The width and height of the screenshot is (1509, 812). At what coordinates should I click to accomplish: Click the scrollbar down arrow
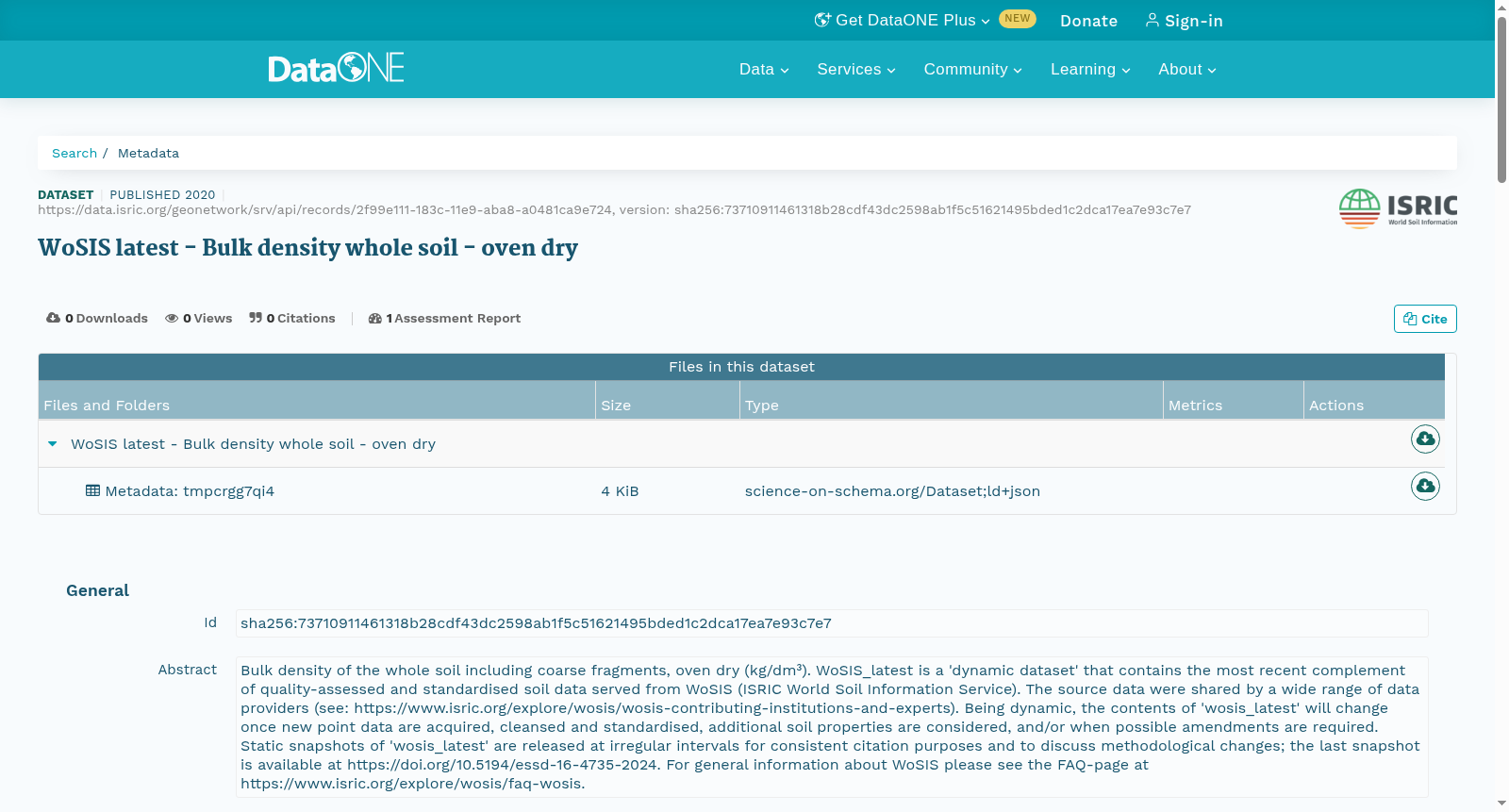click(1501, 804)
